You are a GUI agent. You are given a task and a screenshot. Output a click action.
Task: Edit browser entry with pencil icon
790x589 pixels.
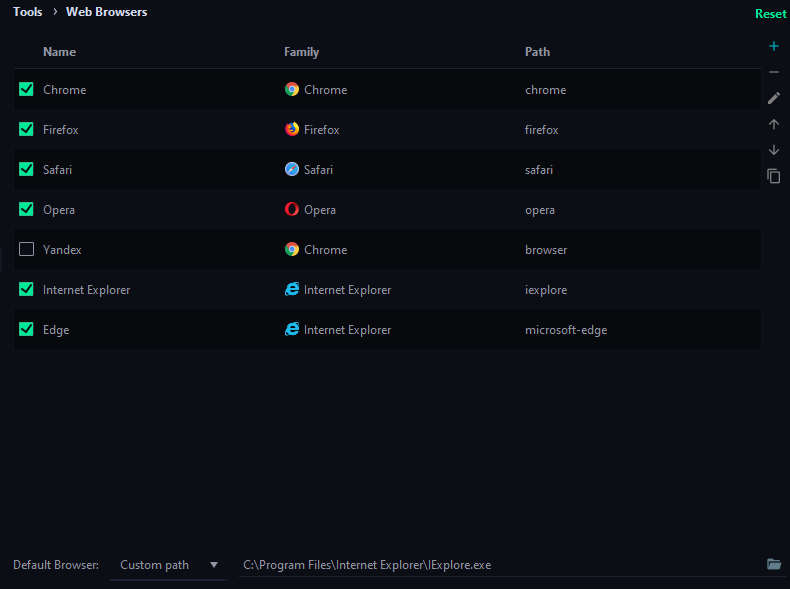point(773,98)
